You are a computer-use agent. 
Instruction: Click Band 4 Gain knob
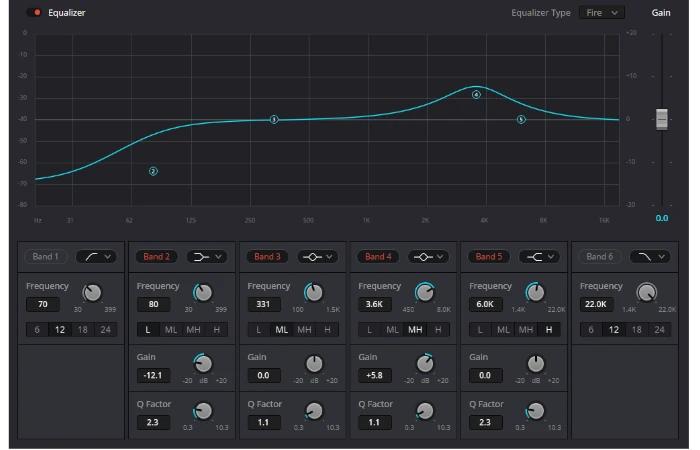click(425, 364)
